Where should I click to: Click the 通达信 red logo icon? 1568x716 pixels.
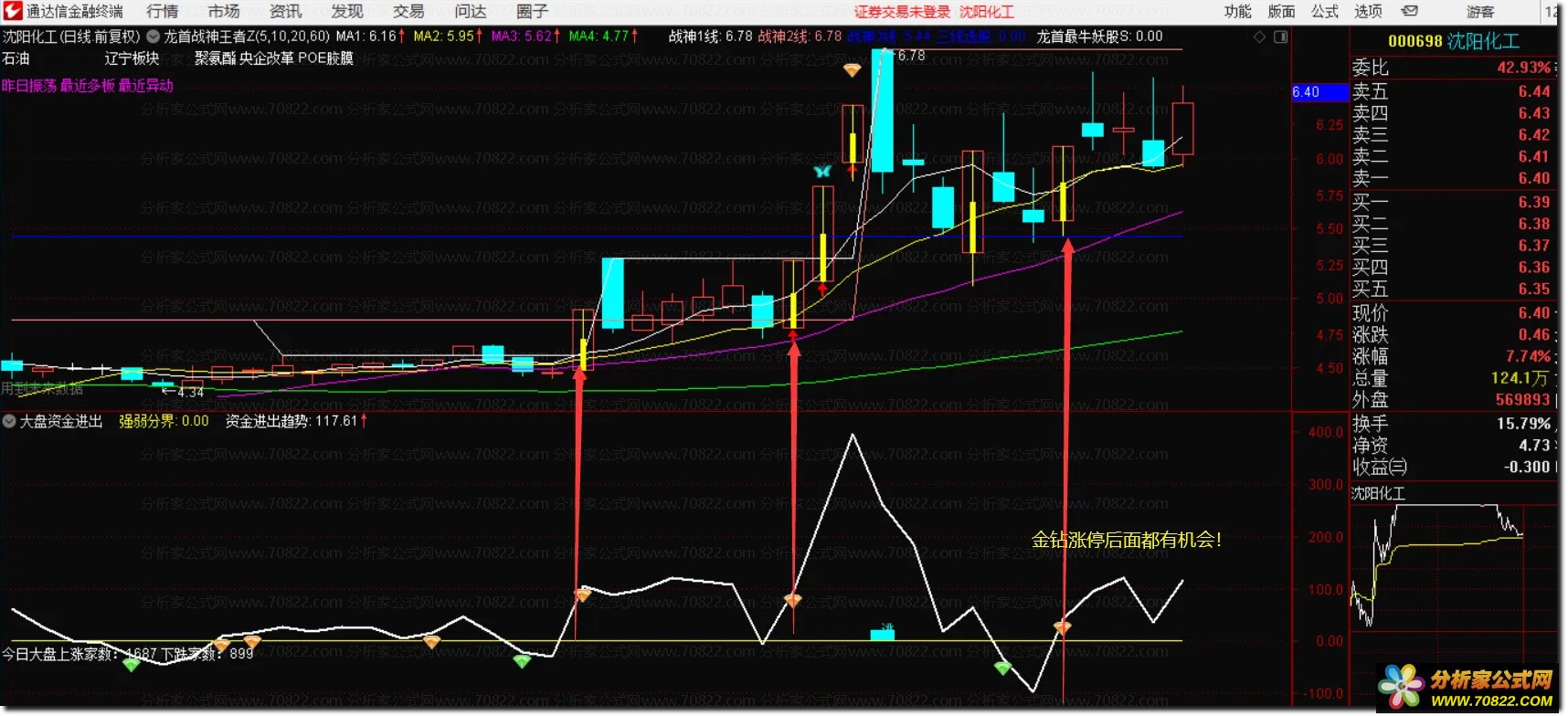click(12, 11)
